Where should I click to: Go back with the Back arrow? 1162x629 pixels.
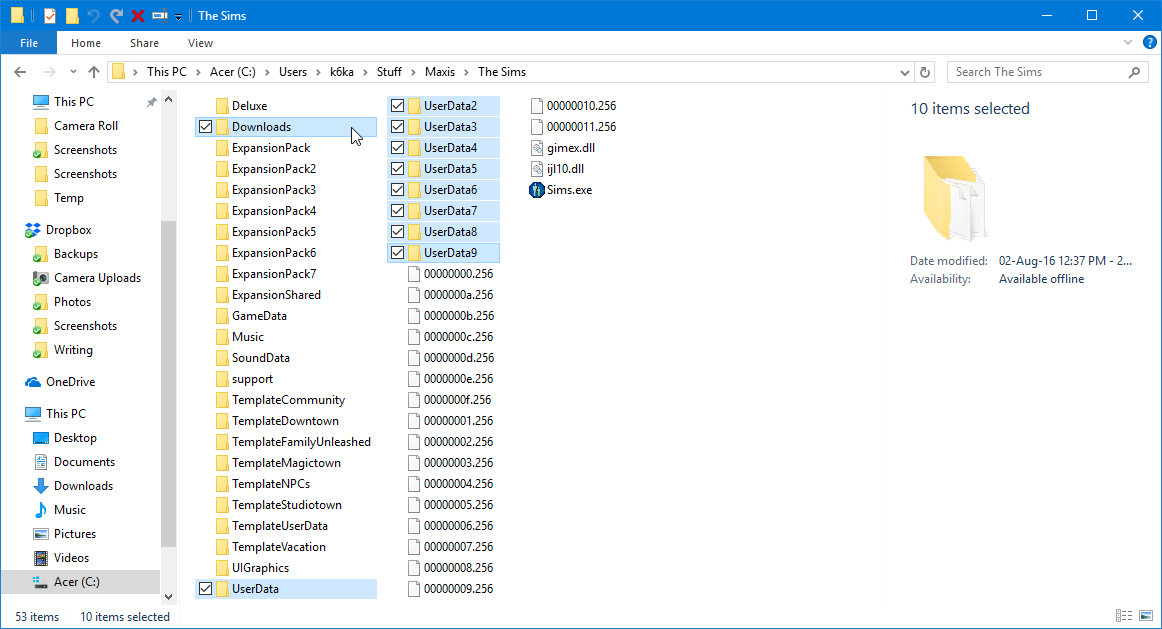[20, 72]
